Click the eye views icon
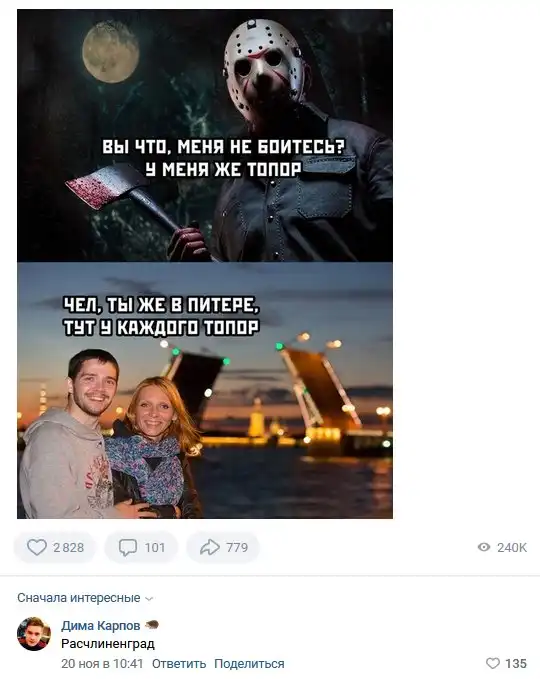The height and width of the screenshot is (679, 540). pos(484,547)
